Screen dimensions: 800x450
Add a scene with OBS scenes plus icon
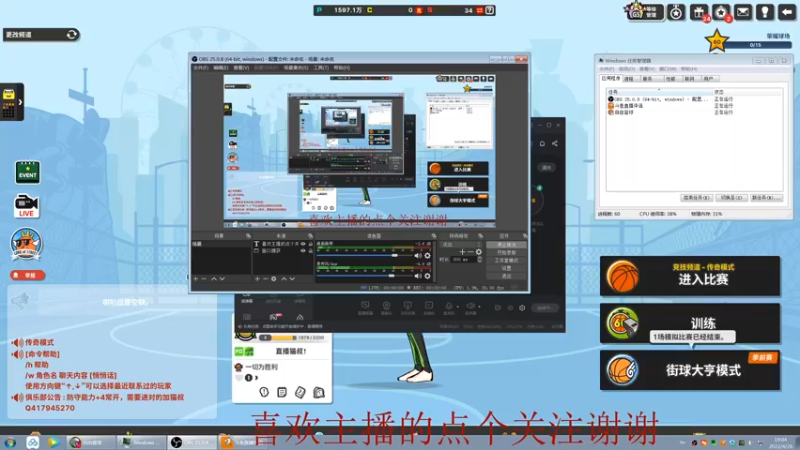coord(196,279)
